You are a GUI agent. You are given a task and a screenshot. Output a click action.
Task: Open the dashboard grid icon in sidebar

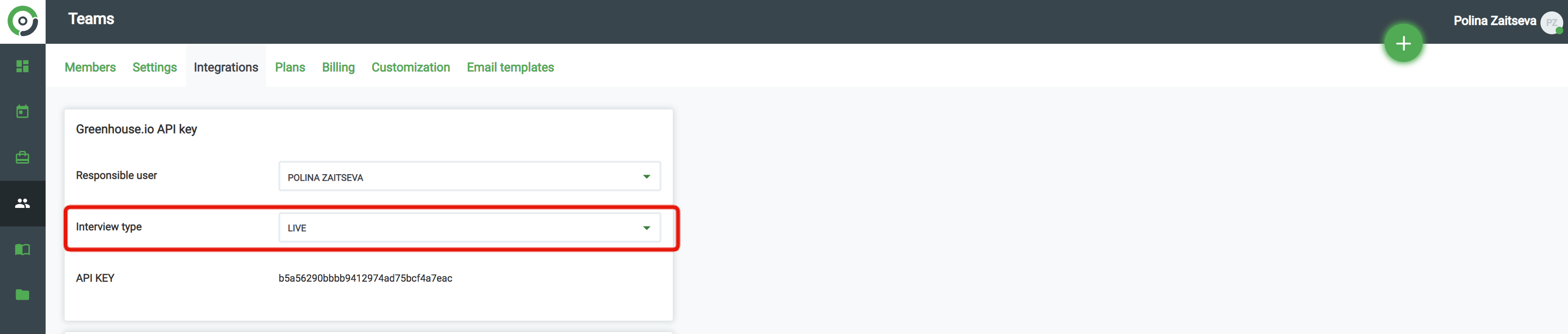pyautogui.click(x=22, y=66)
